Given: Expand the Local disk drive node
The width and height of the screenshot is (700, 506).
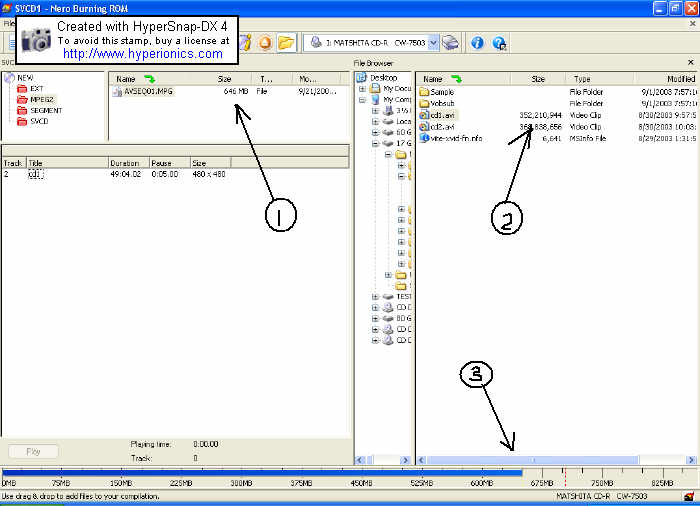Looking at the screenshot, I should click(375, 121).
